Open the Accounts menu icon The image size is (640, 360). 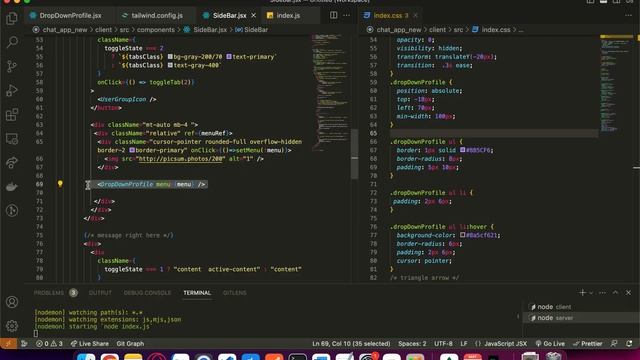(12, 302)
